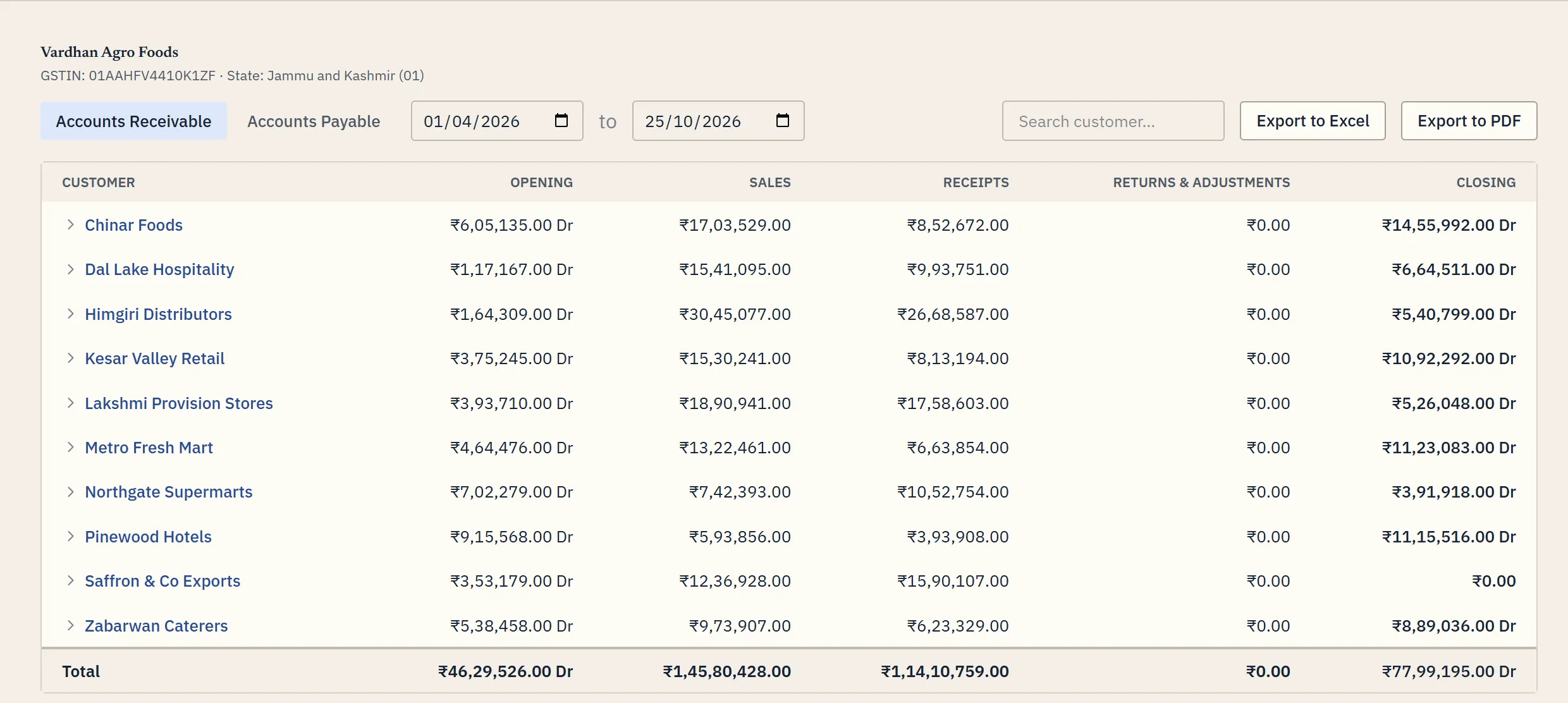Focus the Search customer field
The width and height of the screenshot is (1568, 703).
[x=1113, y=121]
